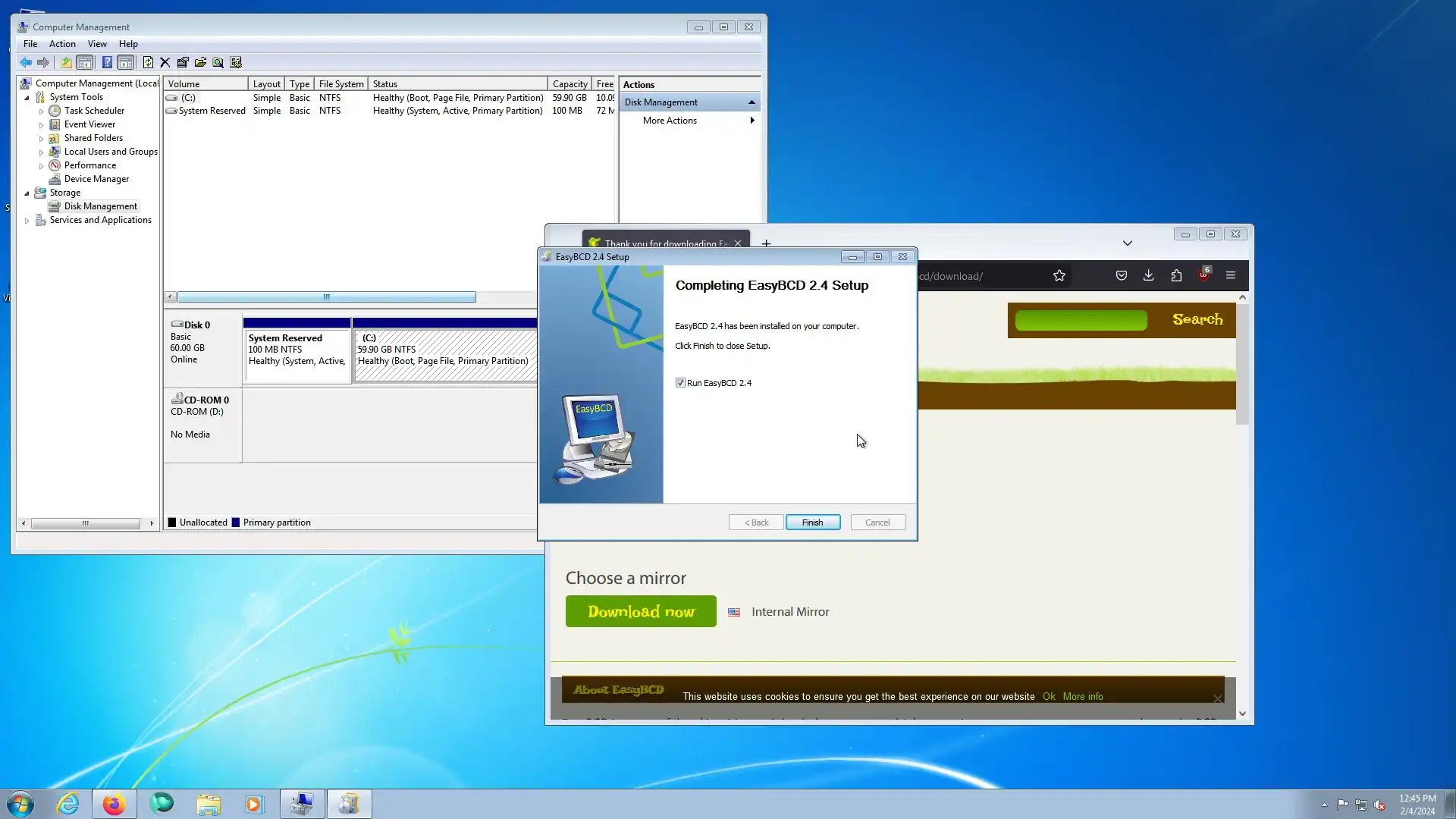
Task: Open the Action menu
Action: coord(62,44)
